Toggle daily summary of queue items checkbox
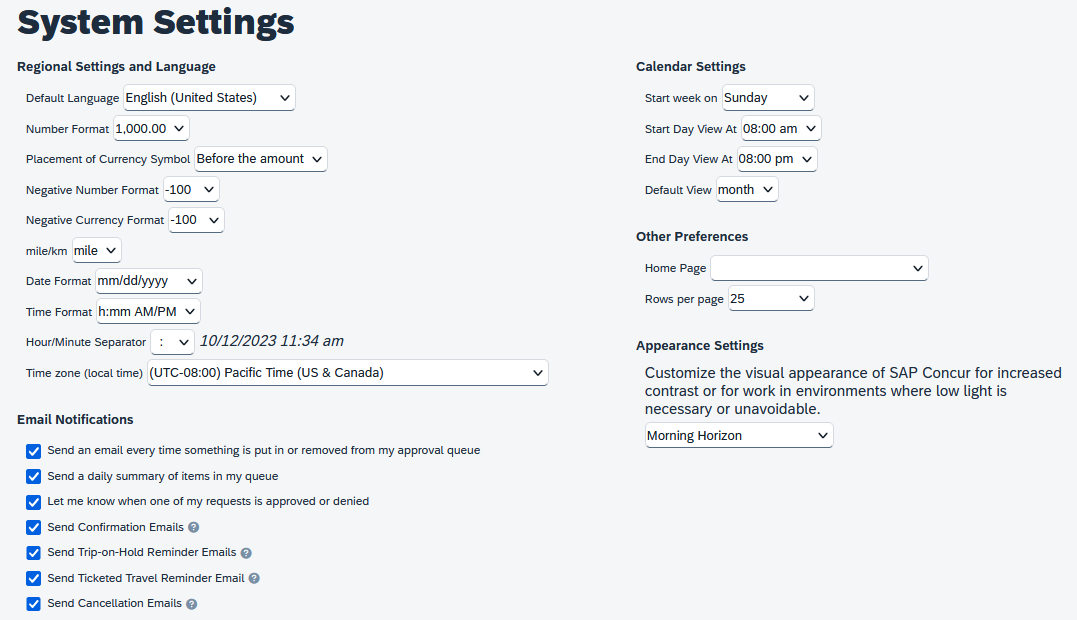The image size is (1077, 620). click(34, 477)
